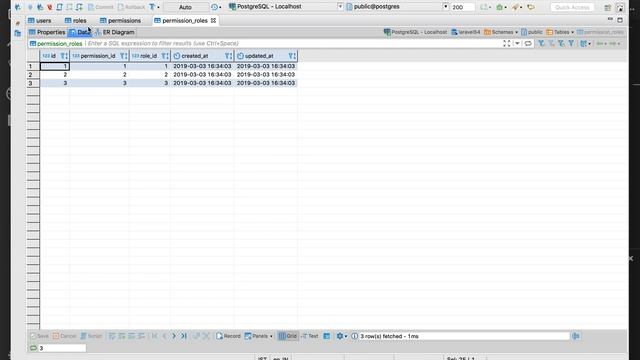Viewport: 640px width, 360px height.
Task: Open the transaction log clock dropdown
Action: point(216,7)
